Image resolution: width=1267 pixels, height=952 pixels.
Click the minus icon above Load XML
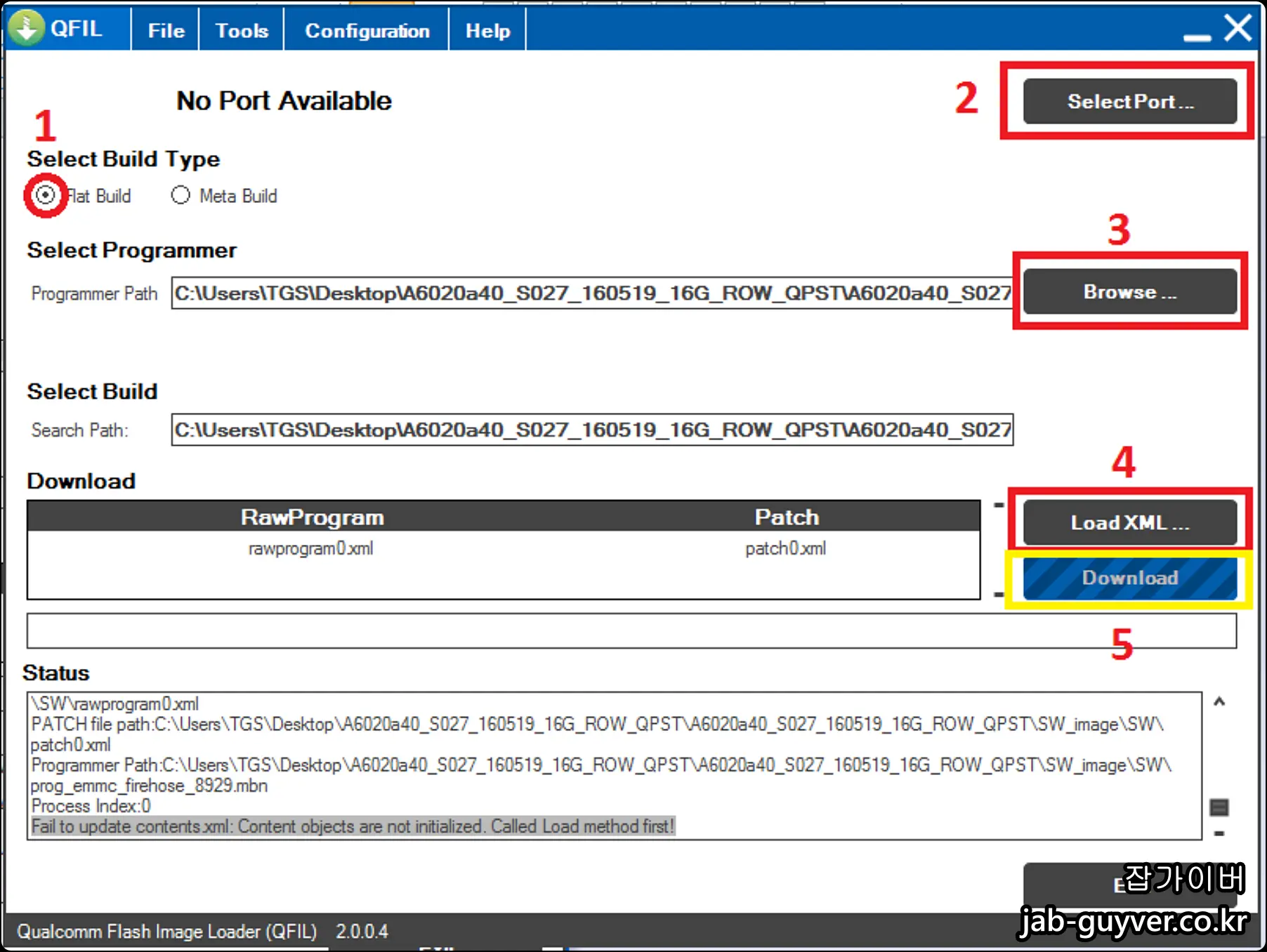point(999,505)
